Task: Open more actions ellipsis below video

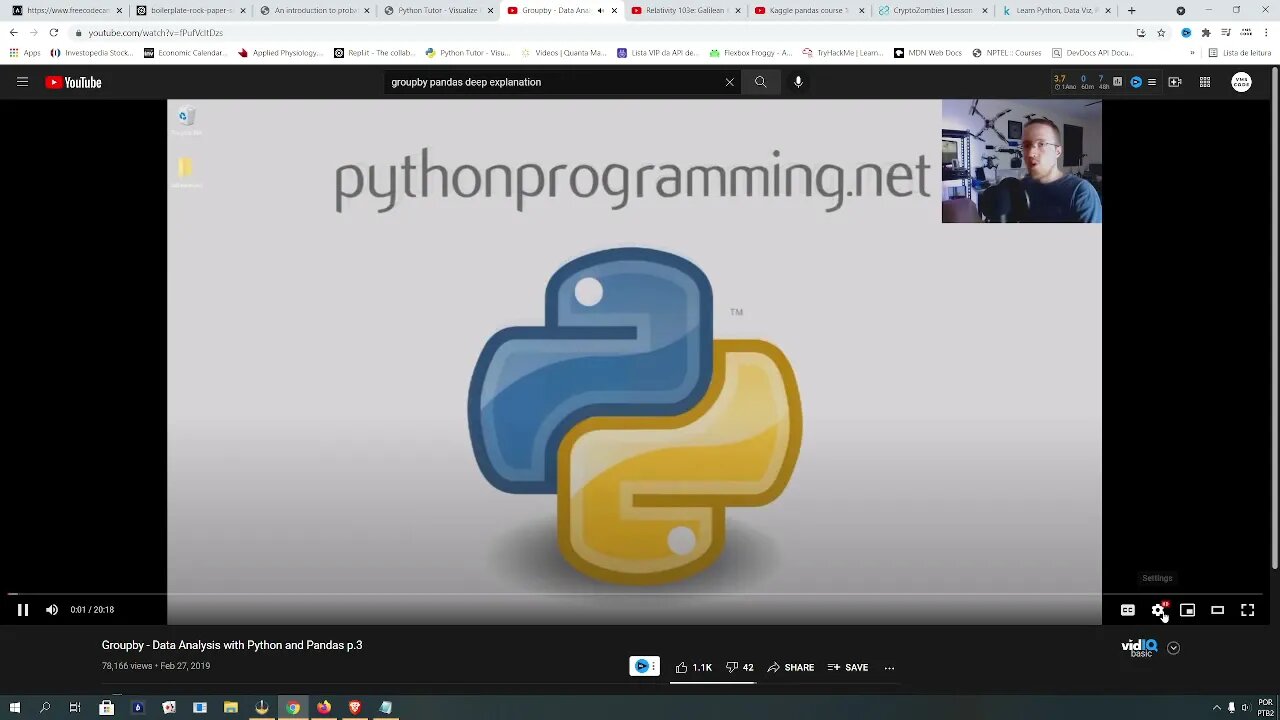Action: tap(889, 667)
